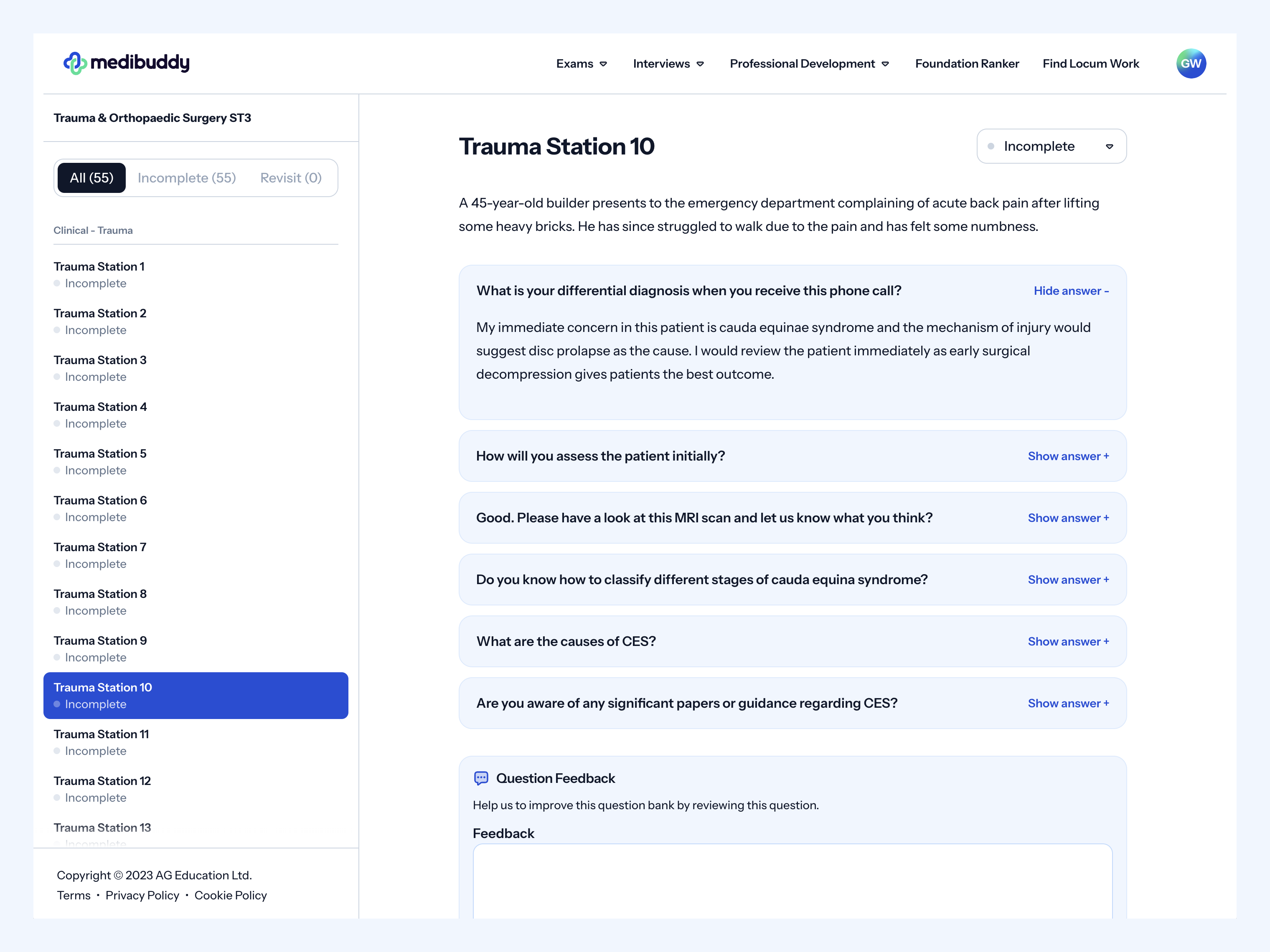Switch to the Incomplete (55) tab
1270x952 pixels.
click(187, 178)
